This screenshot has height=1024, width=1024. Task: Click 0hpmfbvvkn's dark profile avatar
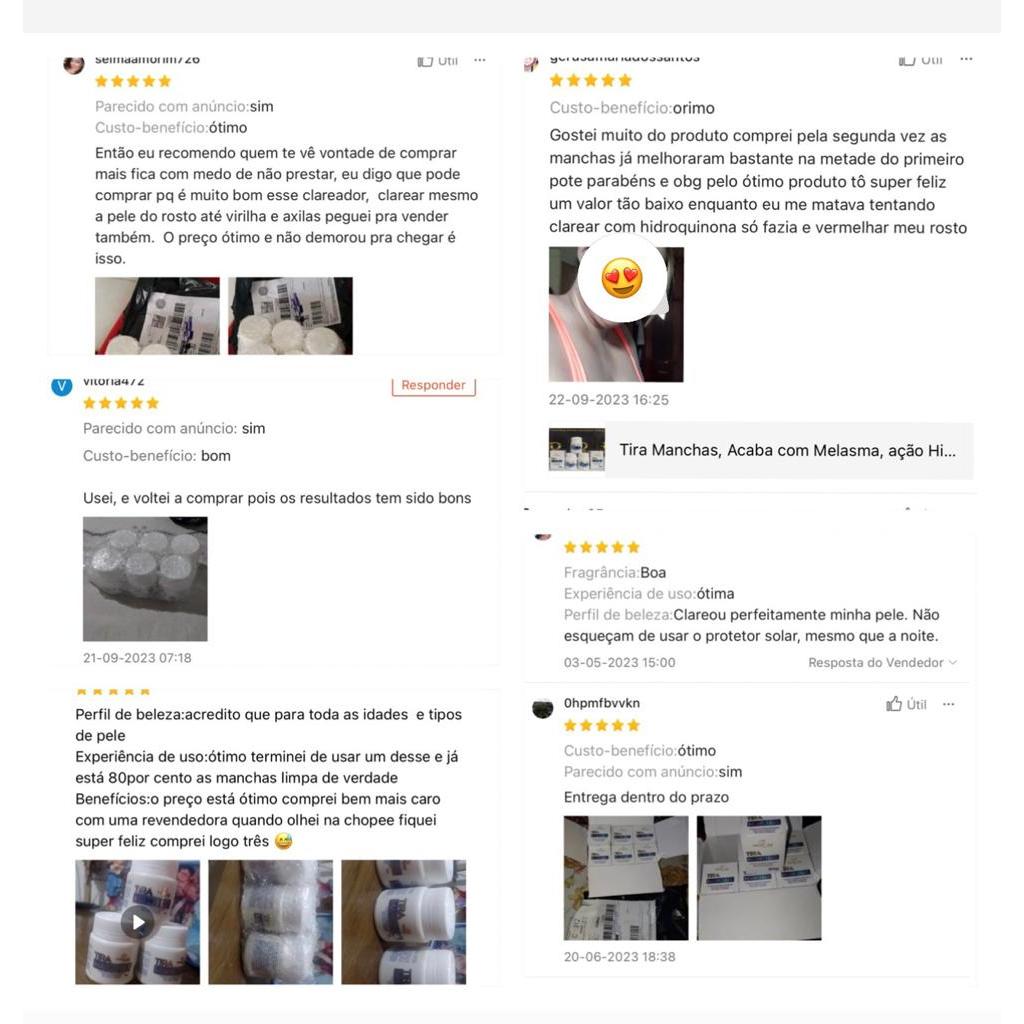tap(543, 709)
